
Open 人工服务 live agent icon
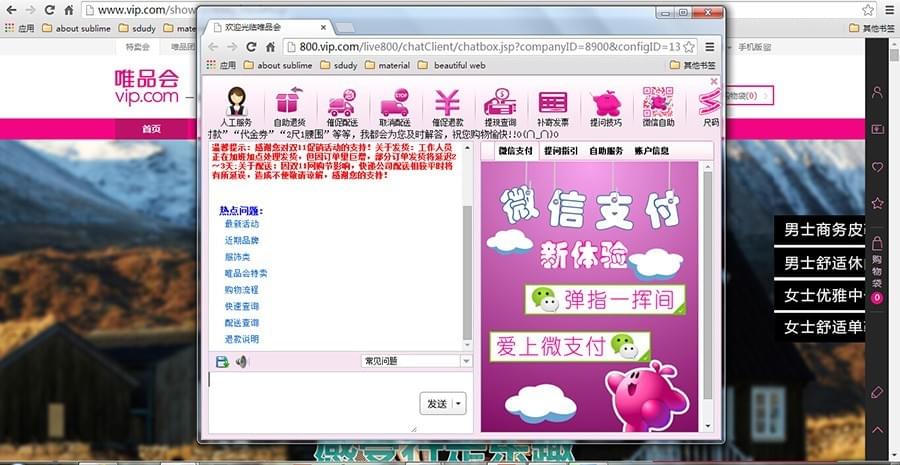point(236,107)
